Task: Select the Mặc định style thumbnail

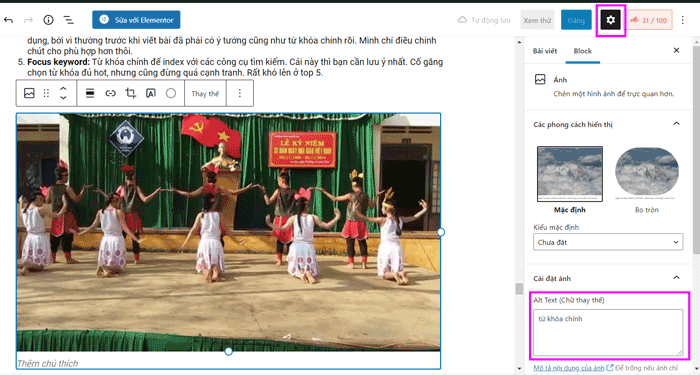Action: pos(570,174)
